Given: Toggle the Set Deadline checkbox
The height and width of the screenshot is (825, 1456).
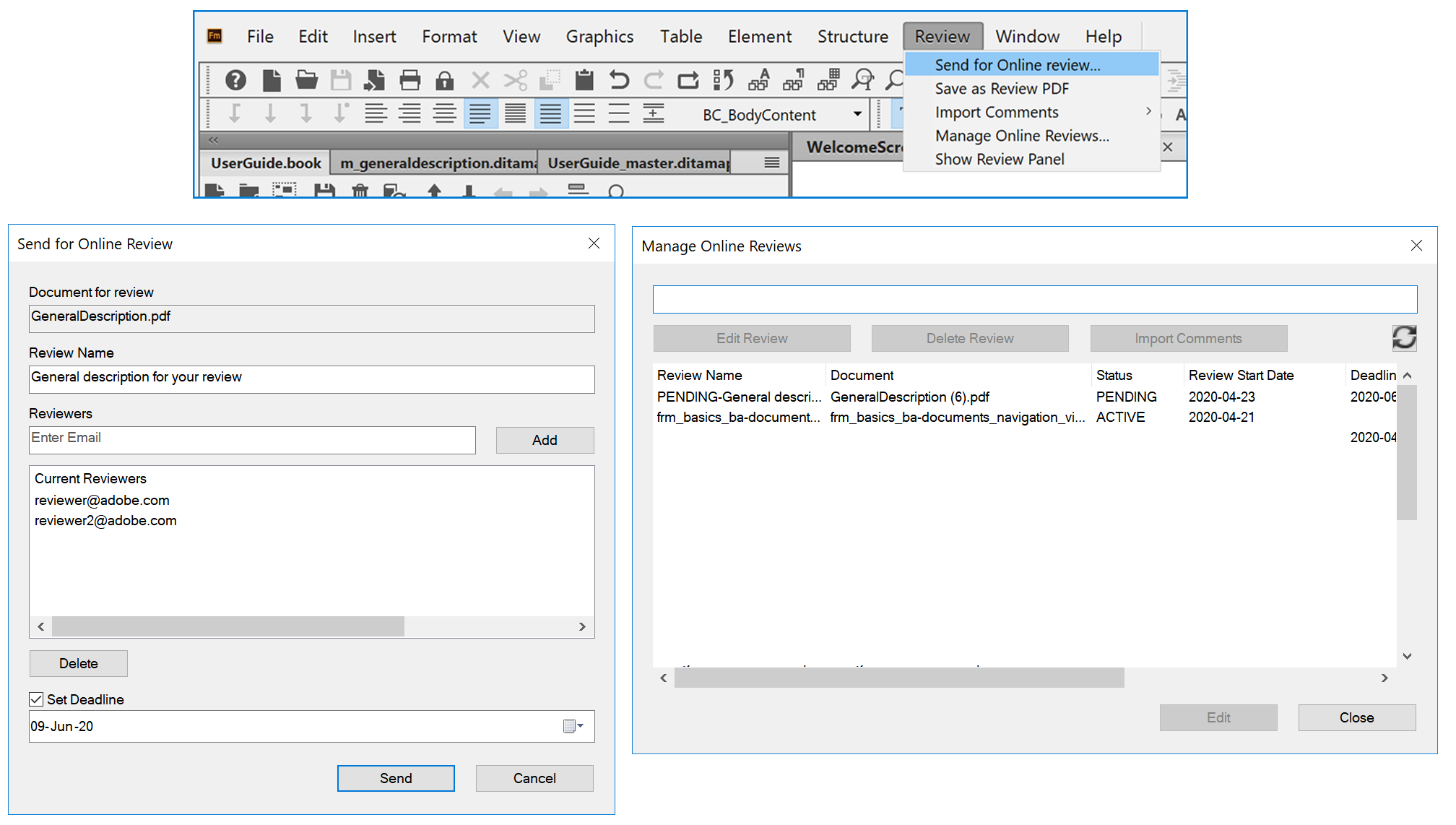Looking at the screenshot, I should coord(36,699).
